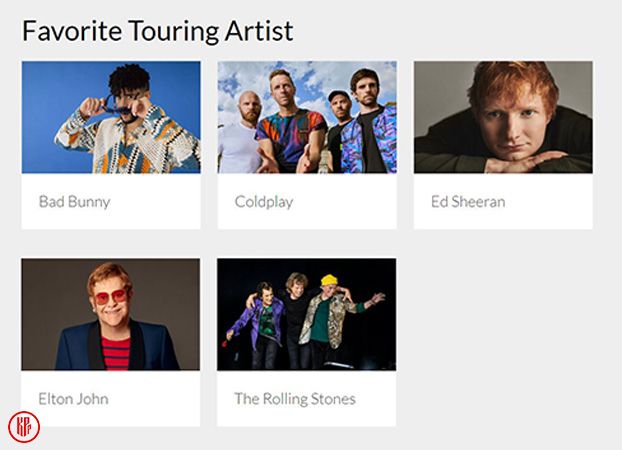The width and height of the screenshot is (622, 450).
Task: Open The Rolling Stones name link
Action: (x=295, y=399)
